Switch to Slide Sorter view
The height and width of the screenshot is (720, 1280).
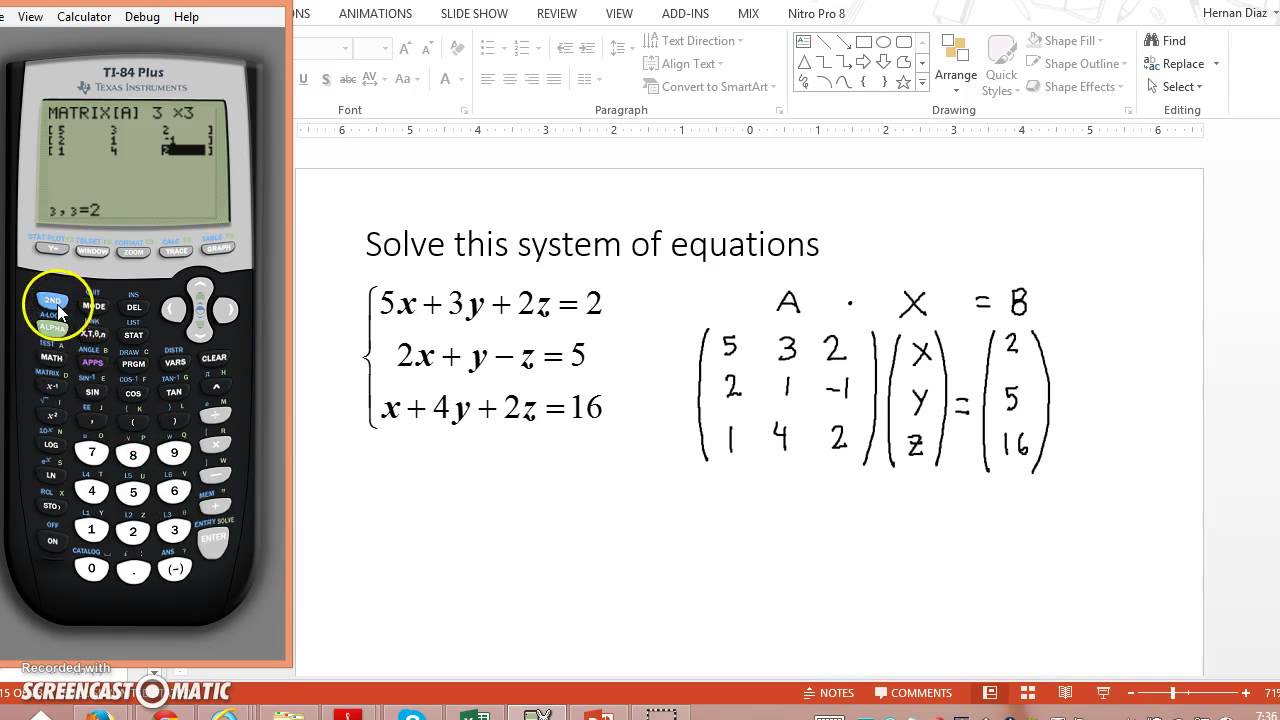coord(1027,693)
